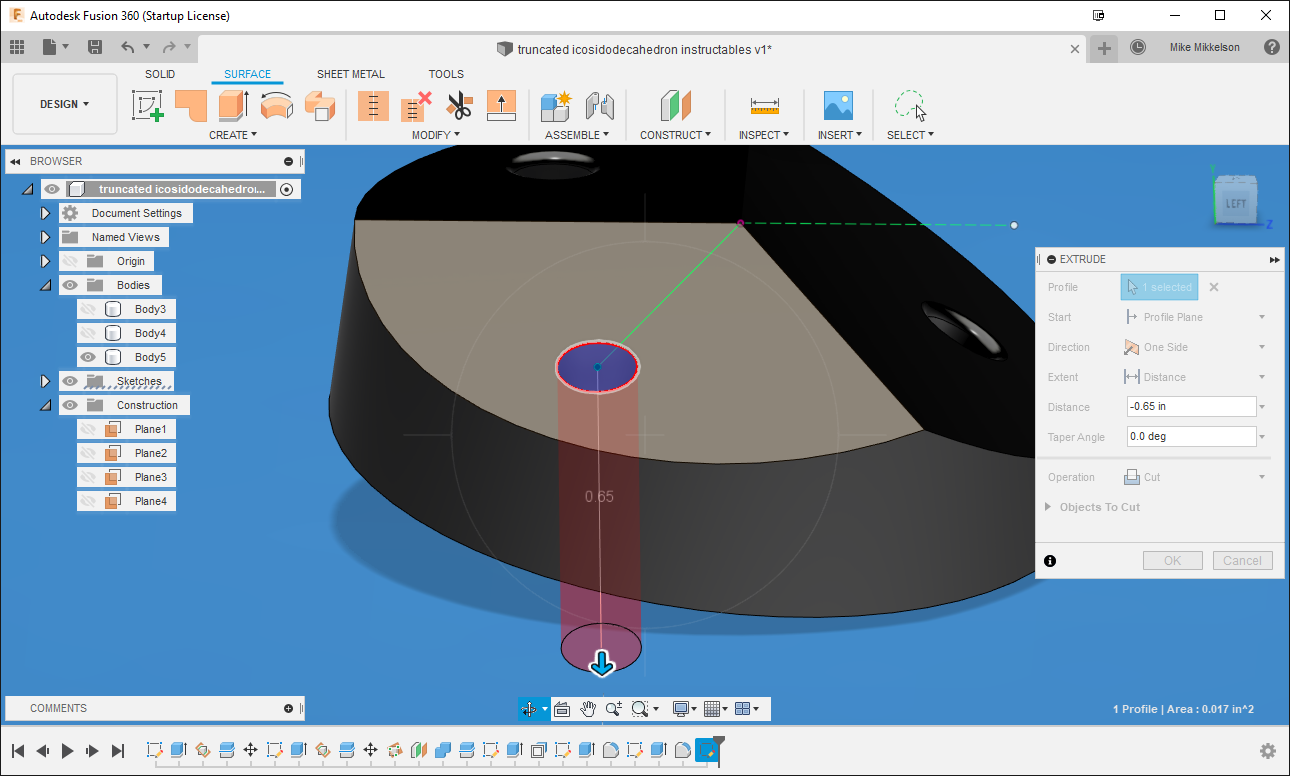Open the SHEET METAL tab
The image size is (1290, 776).
point(350,74)
